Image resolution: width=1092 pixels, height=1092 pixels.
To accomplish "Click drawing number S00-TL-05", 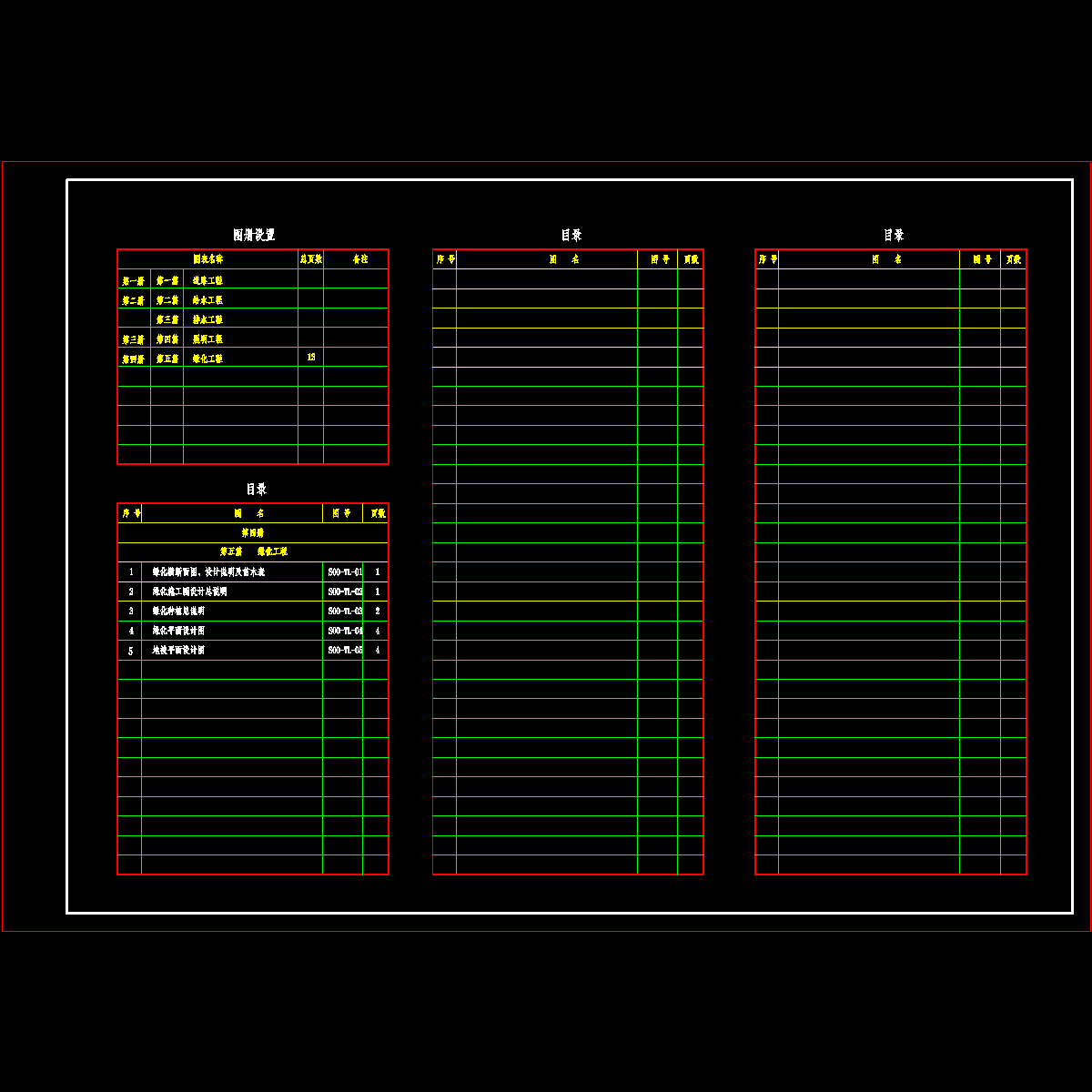I will tap(345, 651).
